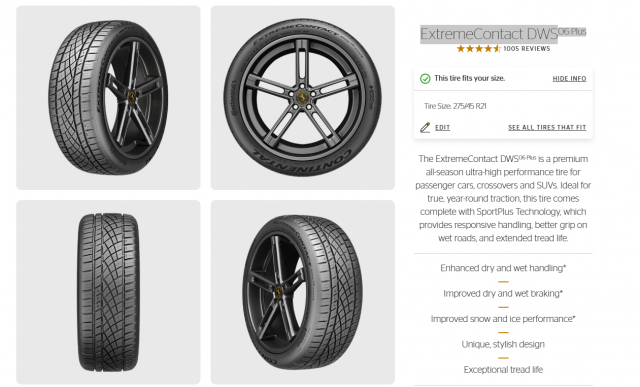The width and height of the screenshot is (640, 387).
Task: Click 'Unique, stylish design' feature
Action: (x=503, y=344)
